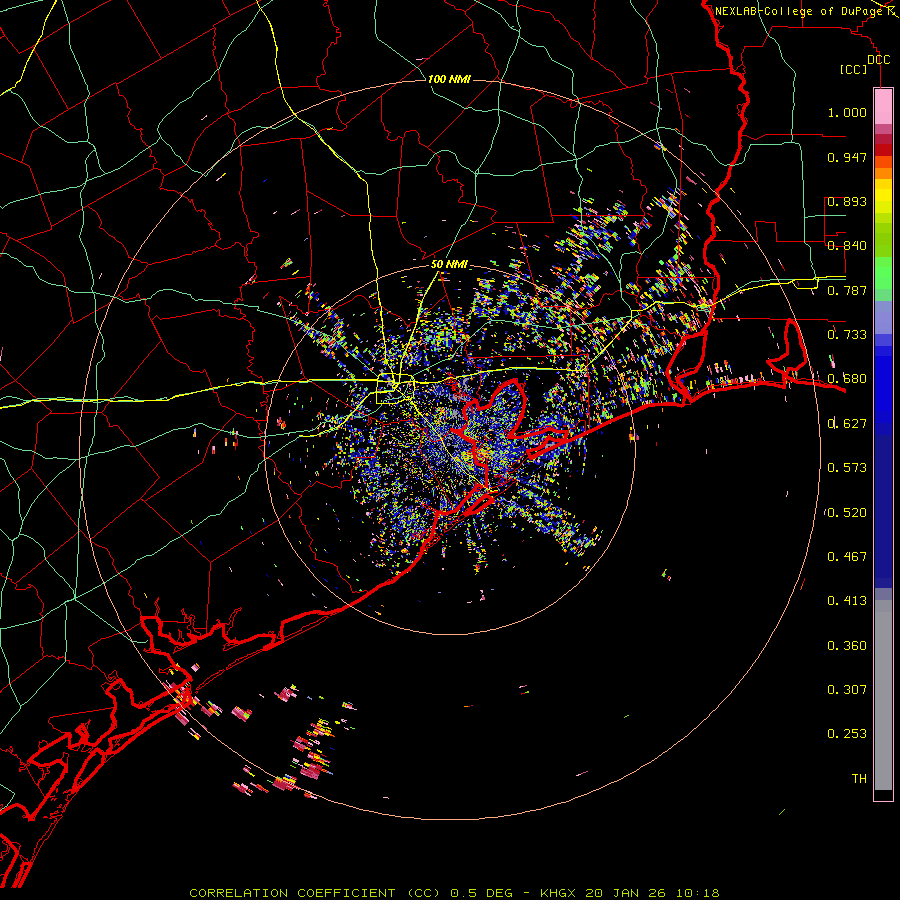Click the 0.733 color scale label
This screenshot has height=900, width=900.
pyautogui.click(x=847, y=335)
